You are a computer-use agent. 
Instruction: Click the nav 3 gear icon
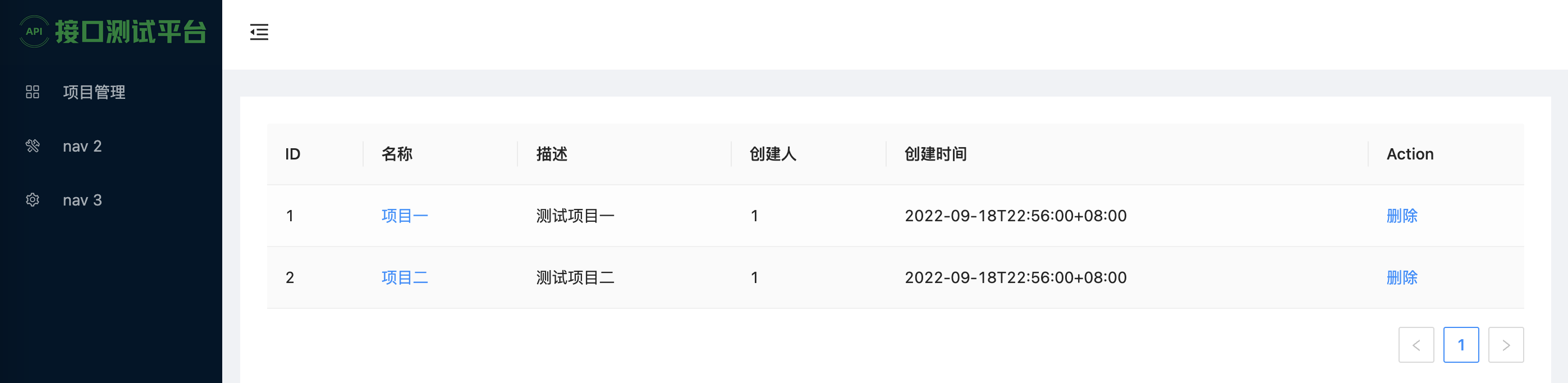32,200
